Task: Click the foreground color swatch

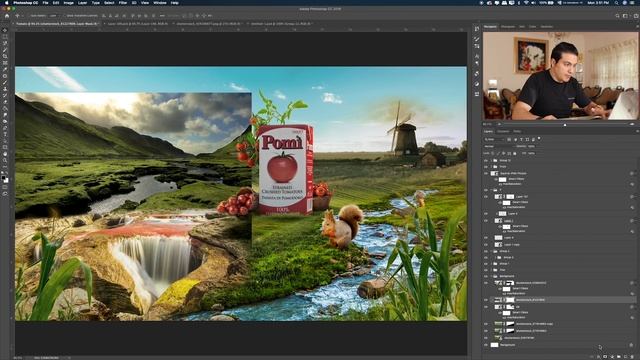Action: coord(4,178)
